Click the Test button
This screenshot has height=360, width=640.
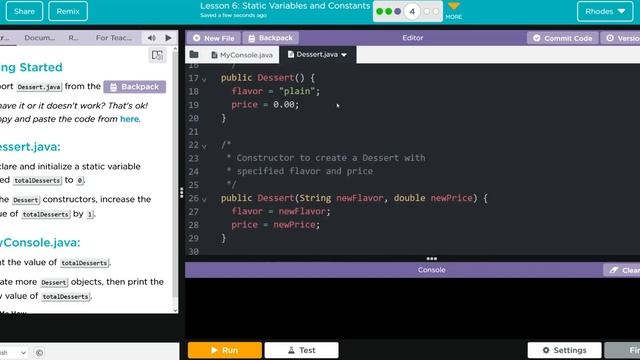point(301,350)
